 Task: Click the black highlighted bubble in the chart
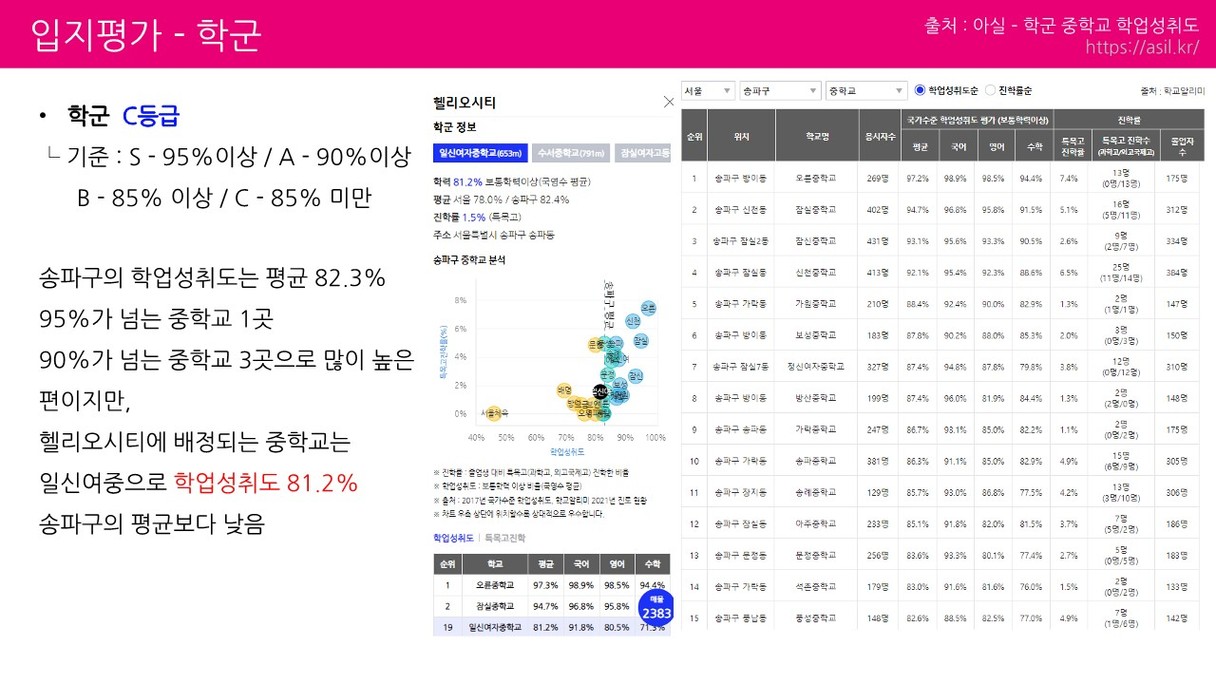[599, 391]
